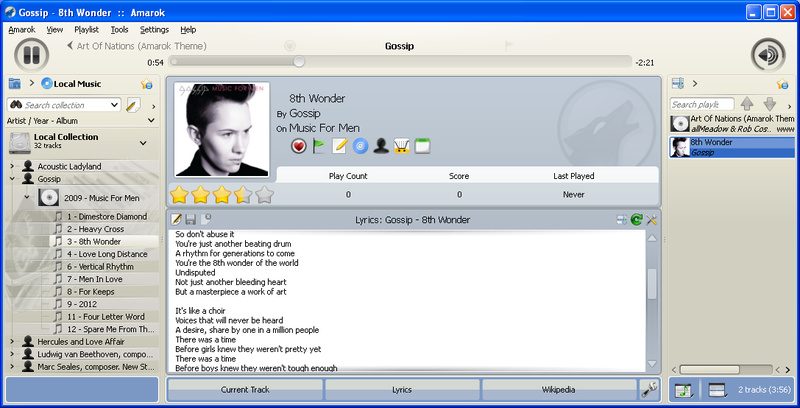Screen dimensions: 800x408
Task: Click the blue disc album icon
Action: (x=360, y=146)
